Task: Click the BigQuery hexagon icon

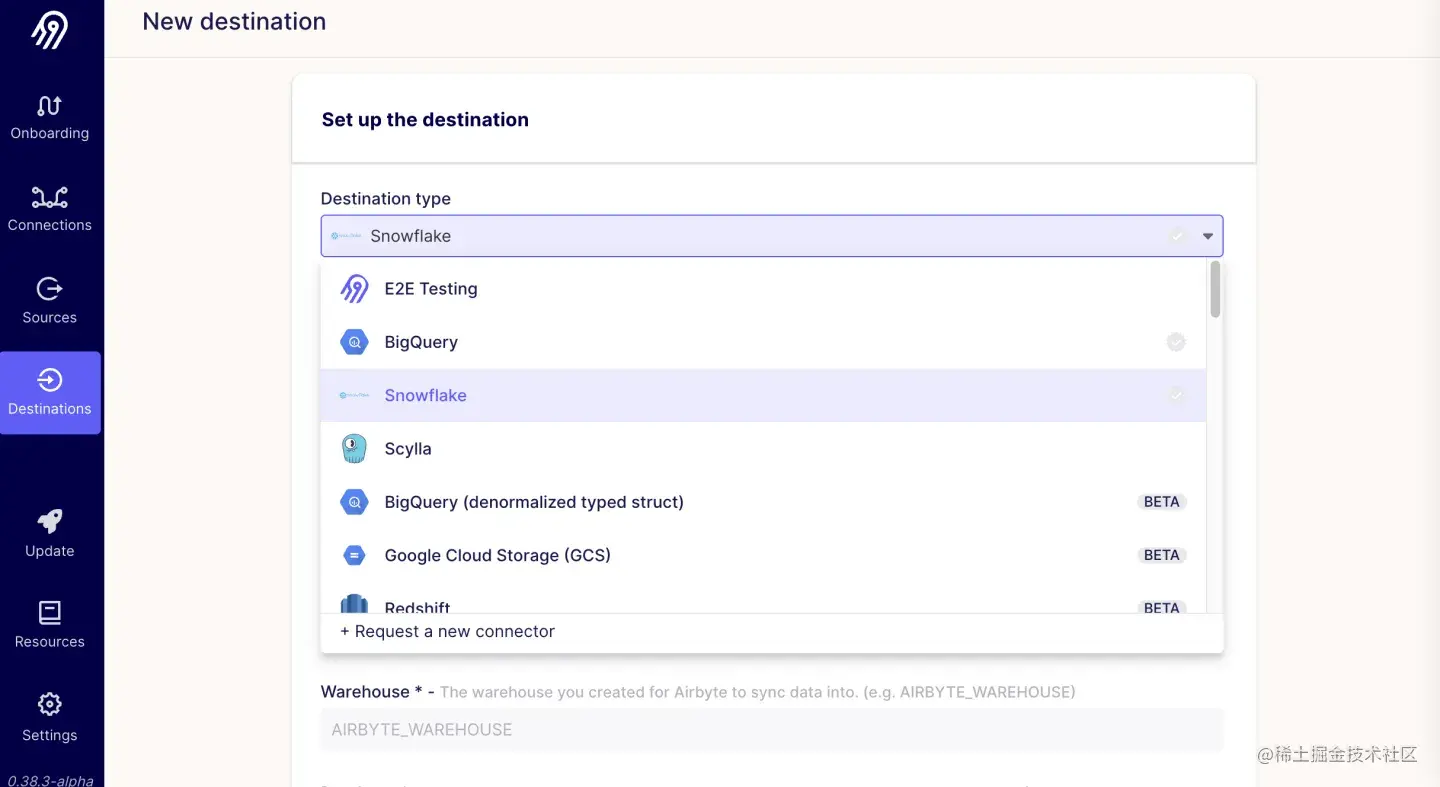Action: pyautogui.click(x=354, y=342)
